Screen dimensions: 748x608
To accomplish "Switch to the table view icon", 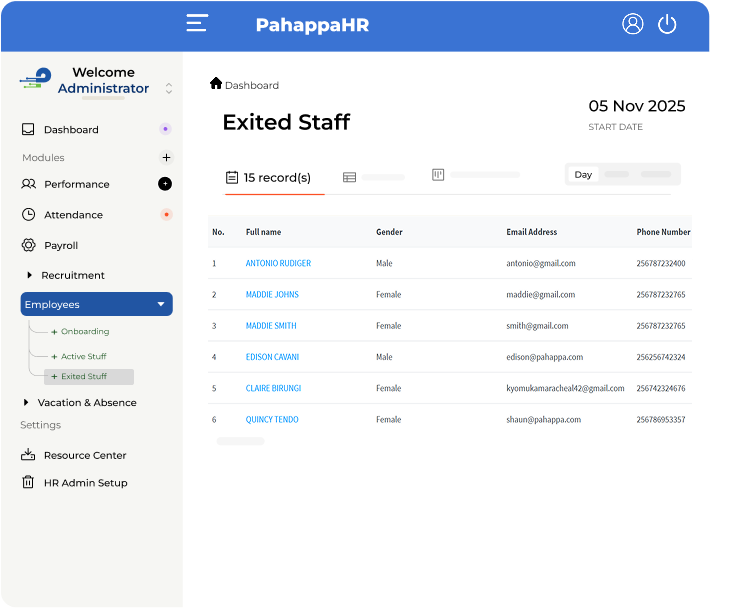I will pos(349,177).
